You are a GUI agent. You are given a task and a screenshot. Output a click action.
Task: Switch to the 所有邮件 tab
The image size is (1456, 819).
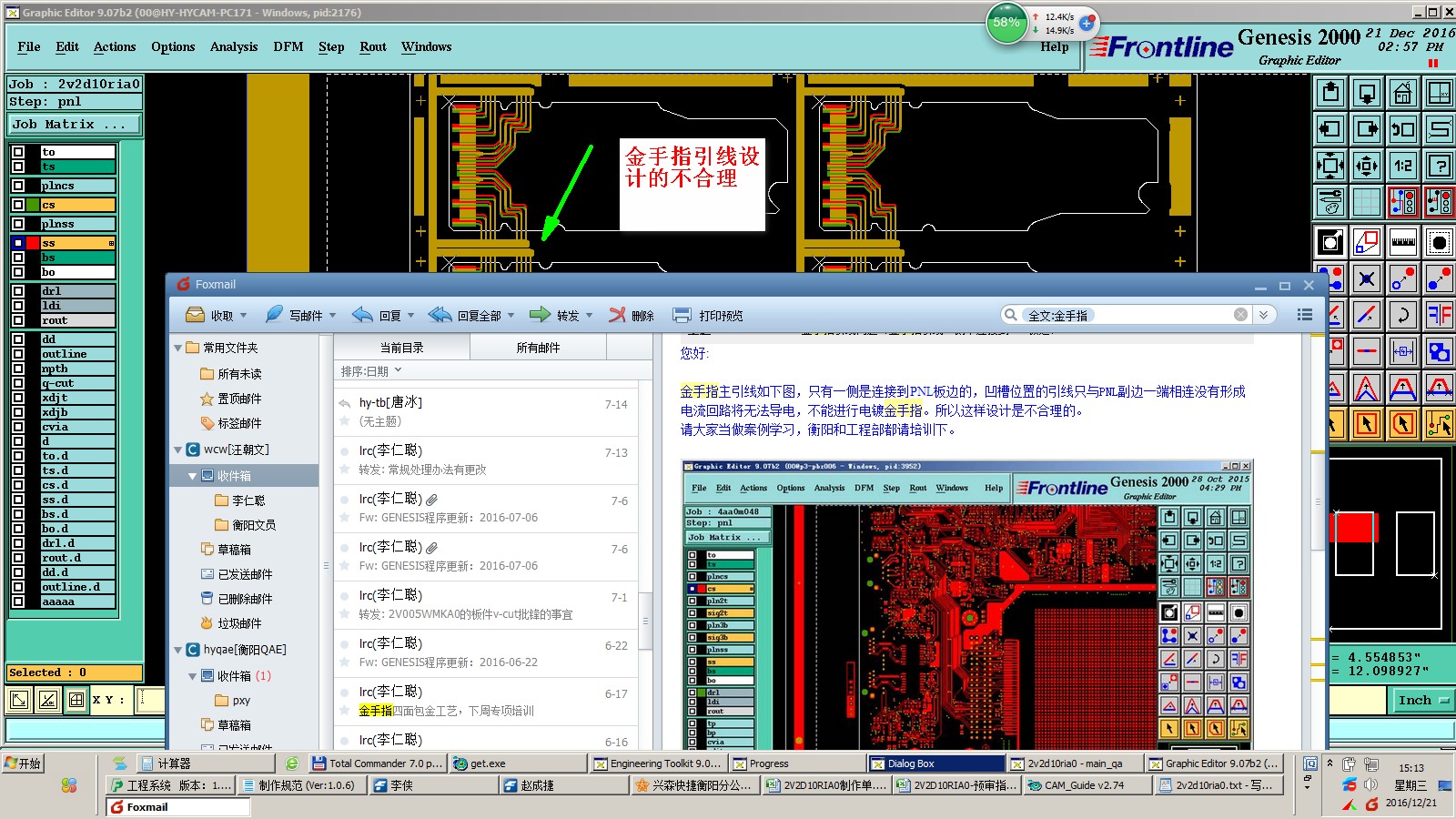point(538,348)
